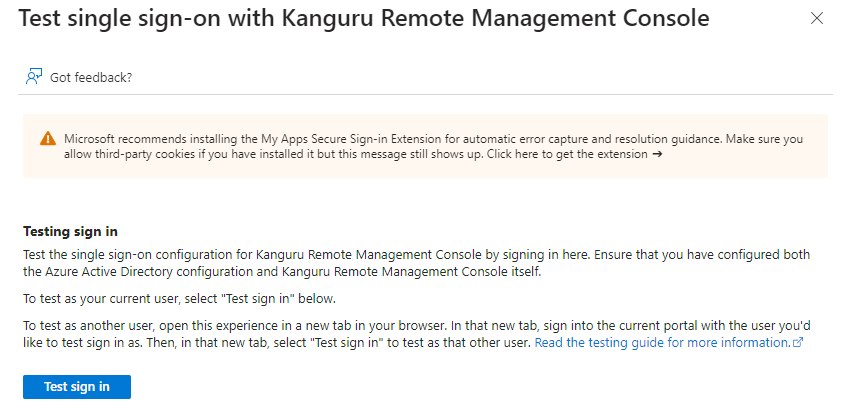Click the panel title mentioning Kanguru Remote Management Console
Screen dimensions: 849x418
(364, 18)
